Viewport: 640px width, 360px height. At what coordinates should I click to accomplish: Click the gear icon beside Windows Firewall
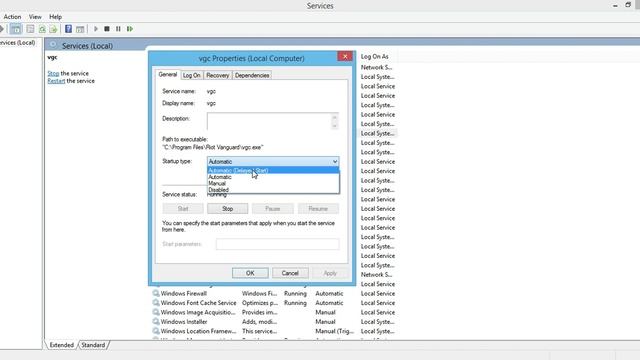coord(156,293)
